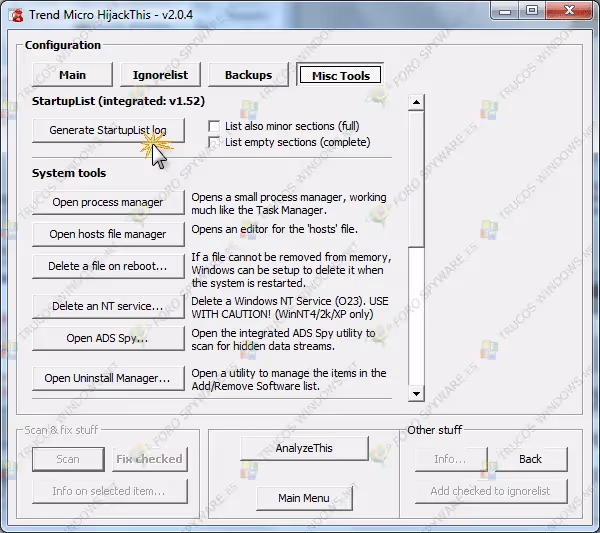The image size is (600, 533).
Task: Click 'much like the Task Manager' description
Action: [x=258, y=210]
